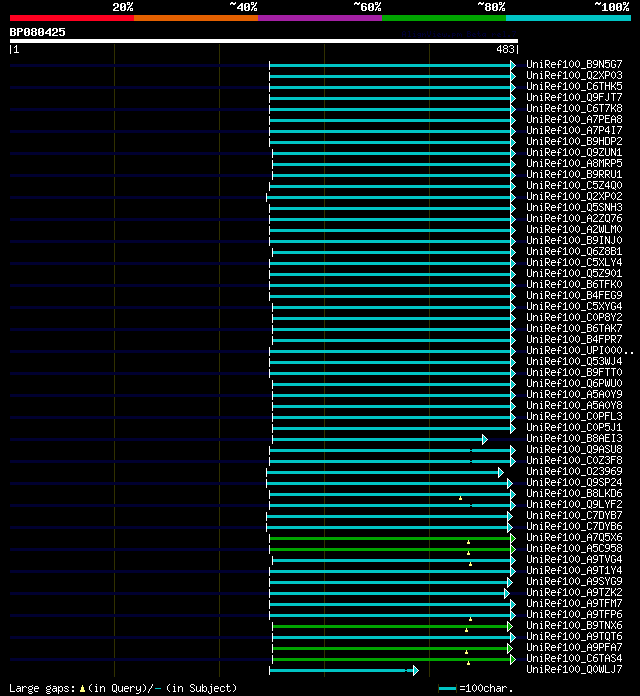
Task: Go to the UniRef100_A5C958 entry
Action: 574,549
